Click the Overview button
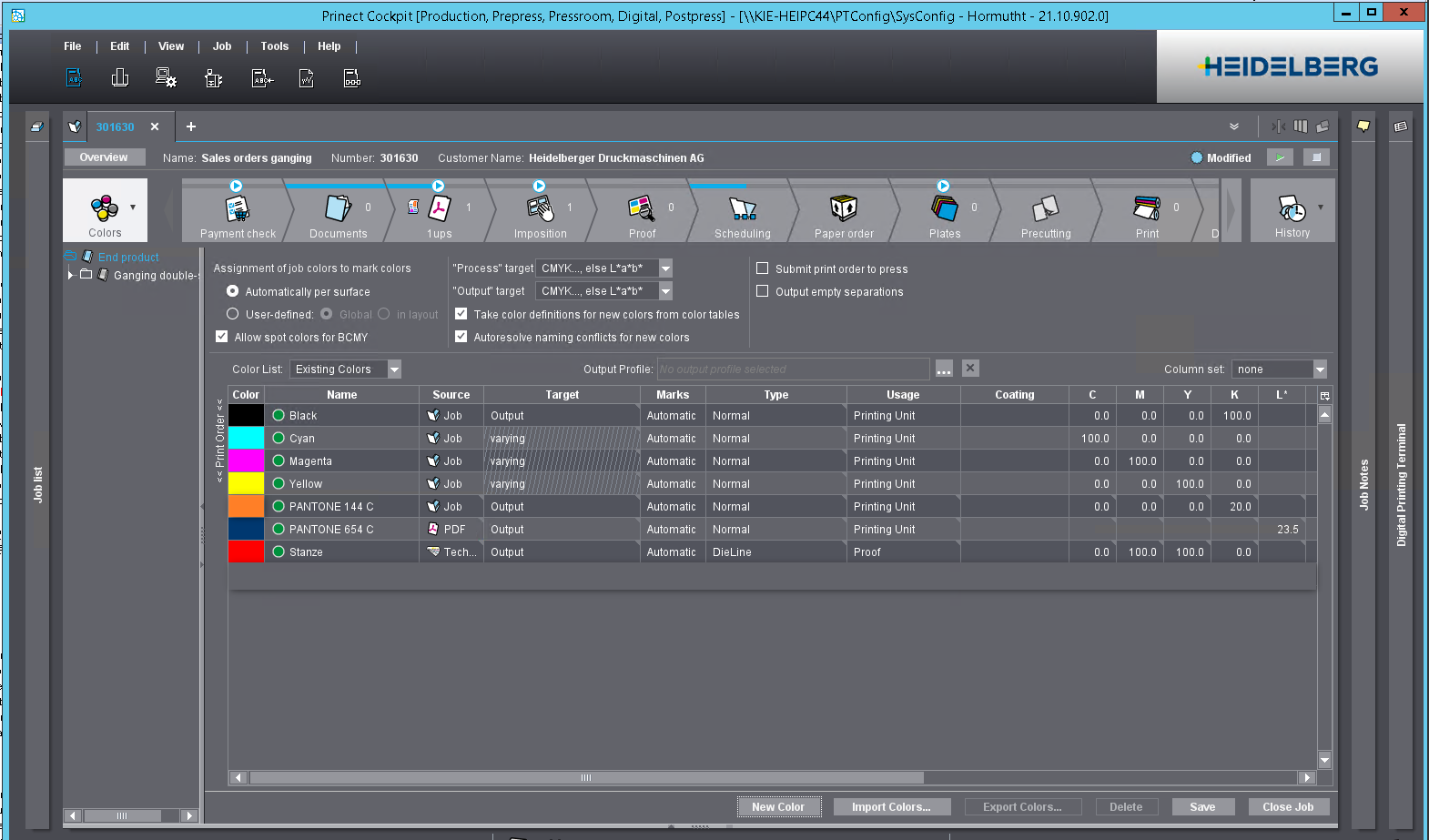 (x=104, y=157)
